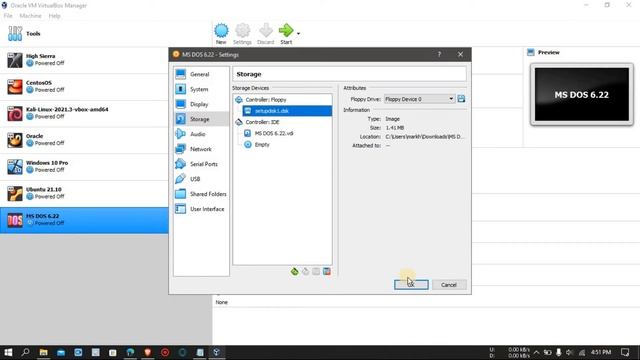Open the Machine menu
This screenshot has width=640, height=360.
point(30,16)
